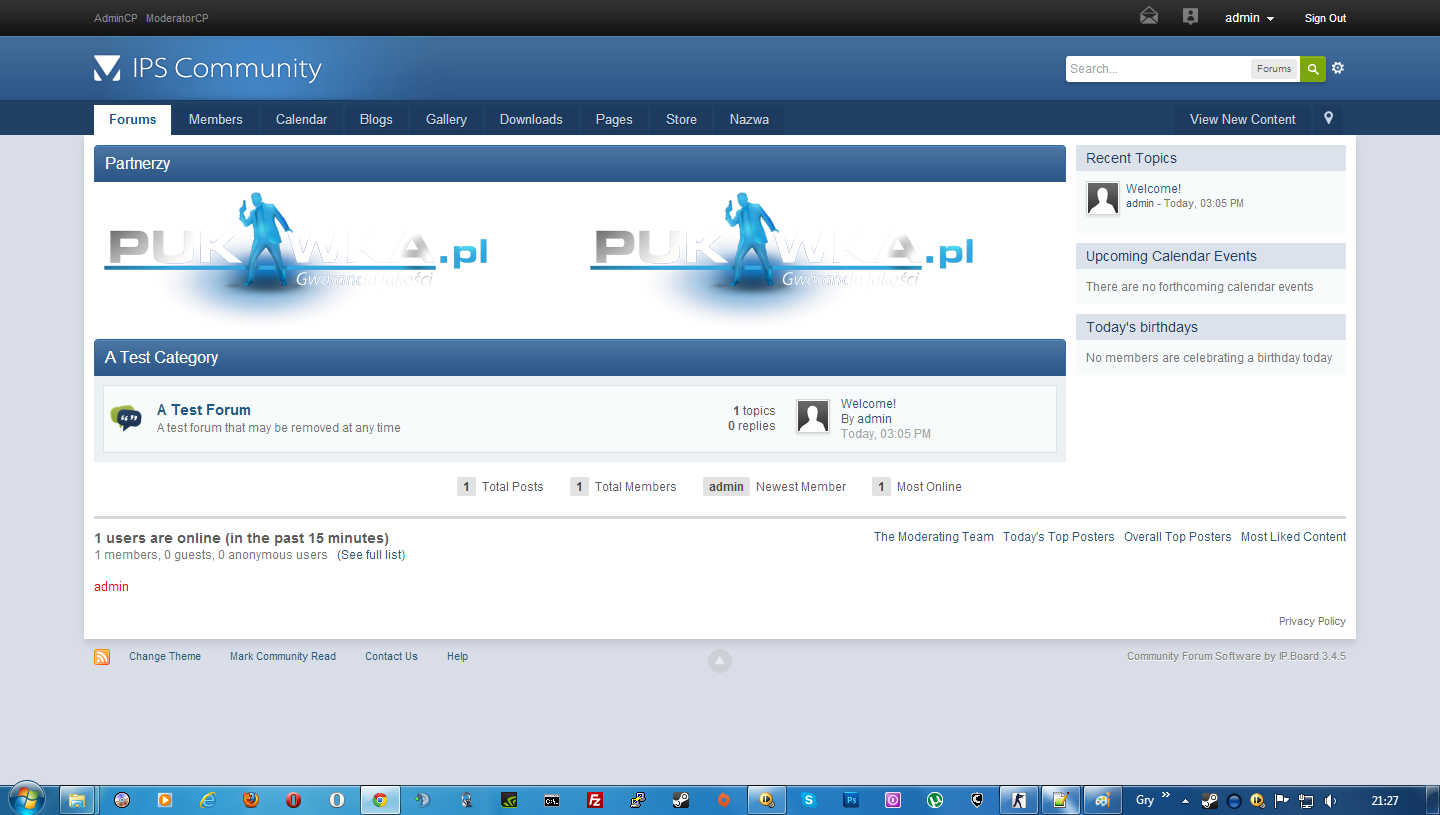The image size is (1440, 815).
Task: Open the Welcome! topic in forum row
Action: tap(868, 404)
